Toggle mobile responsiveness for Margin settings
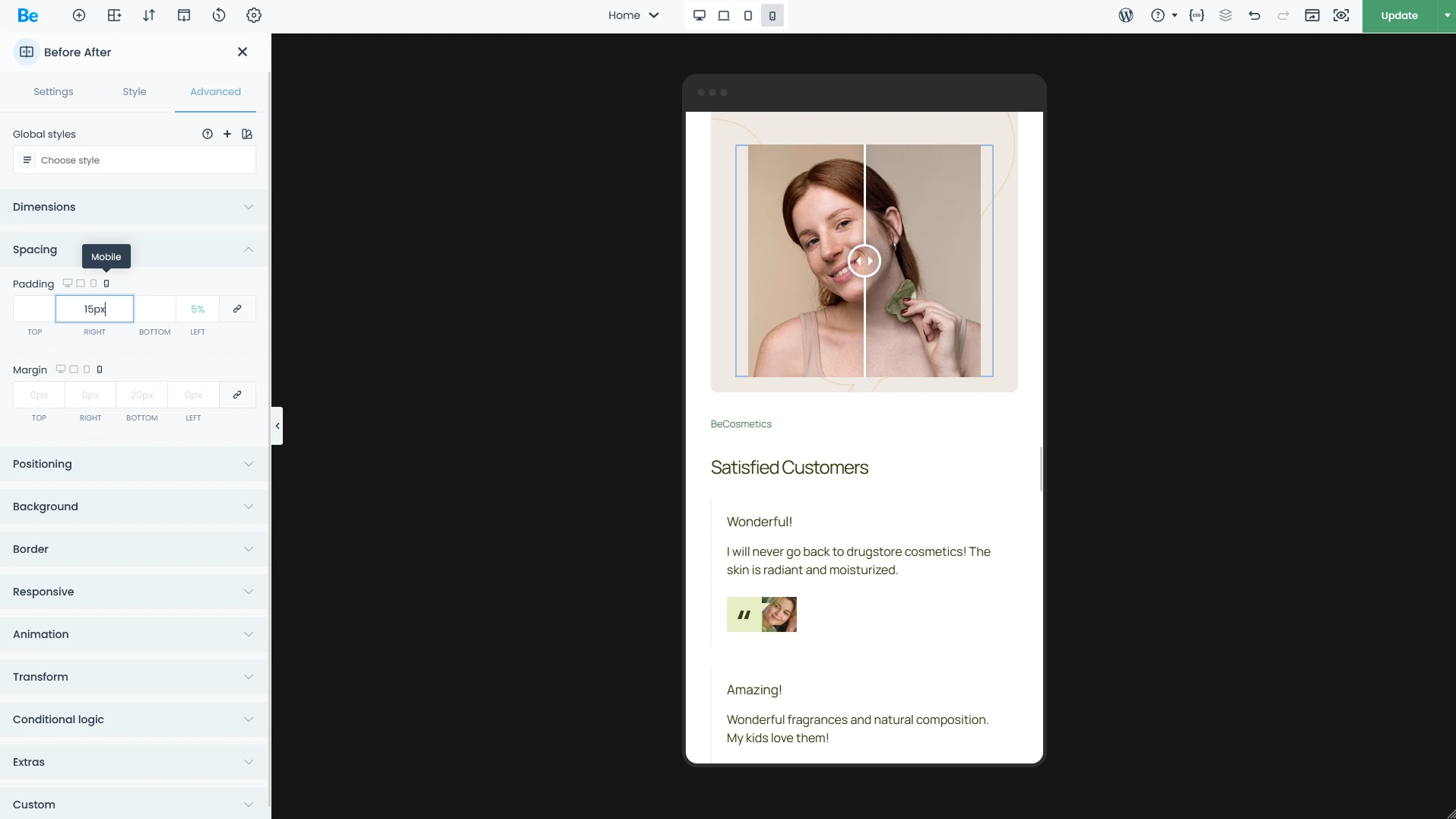 [x=99, y=370]
